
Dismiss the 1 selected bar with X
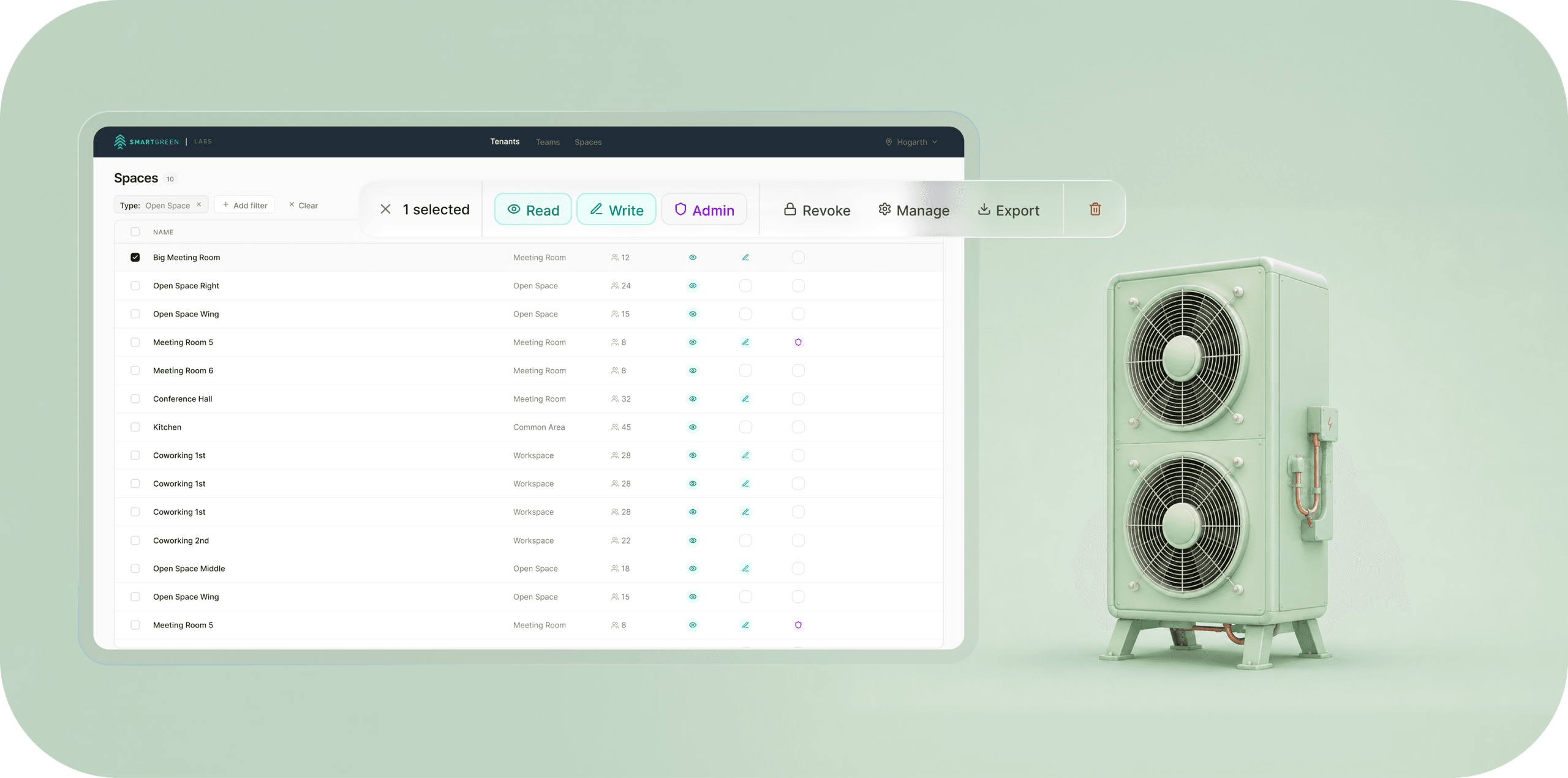385,209
